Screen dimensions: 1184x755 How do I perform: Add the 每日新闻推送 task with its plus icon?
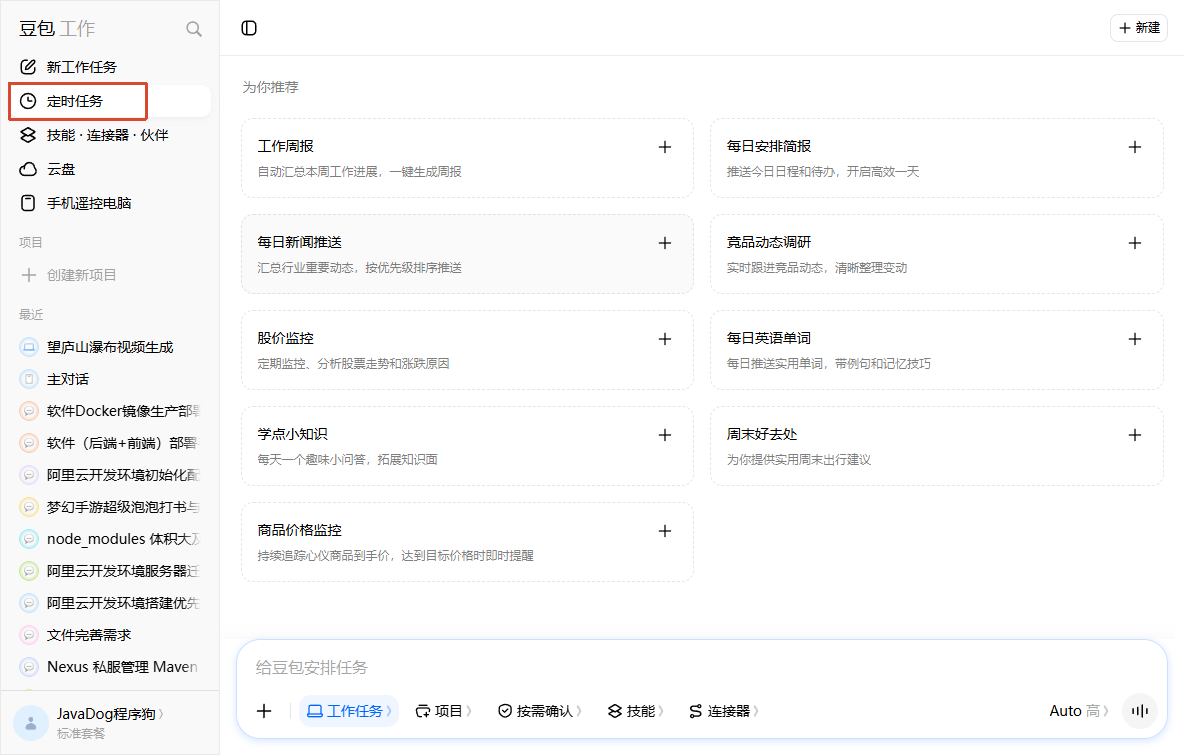[x=664, y=243]
